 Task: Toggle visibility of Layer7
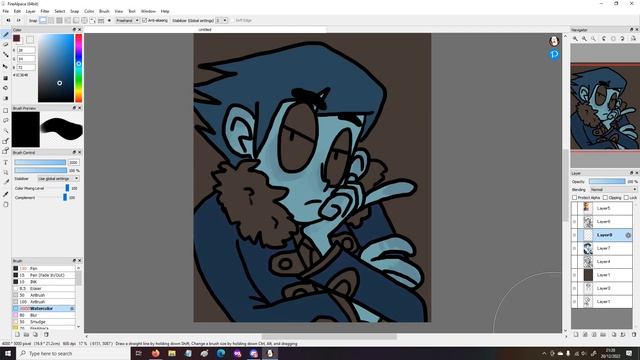[x=574, y=248]
